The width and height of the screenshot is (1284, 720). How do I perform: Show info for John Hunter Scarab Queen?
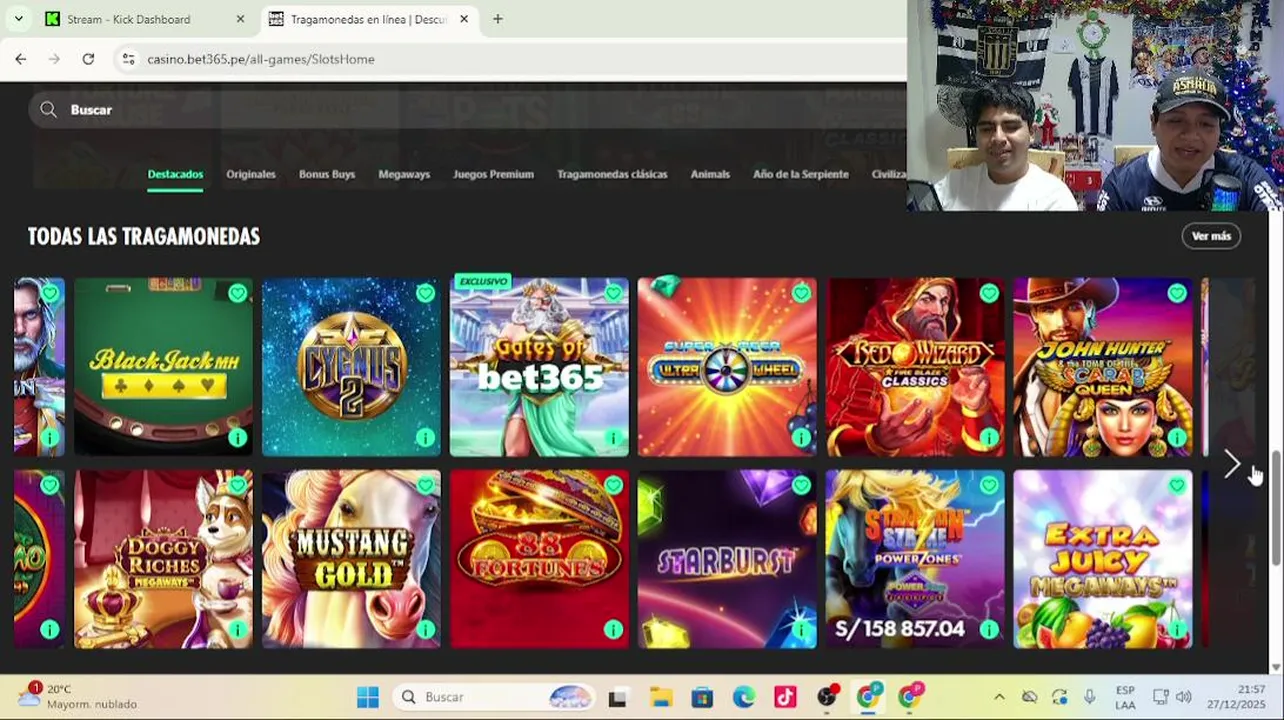[1177, 438]
